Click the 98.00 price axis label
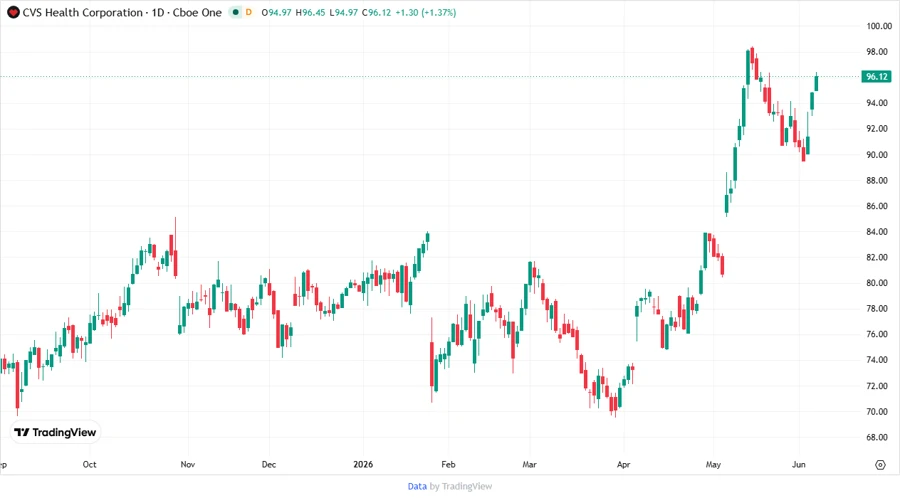 click(877, 52)
